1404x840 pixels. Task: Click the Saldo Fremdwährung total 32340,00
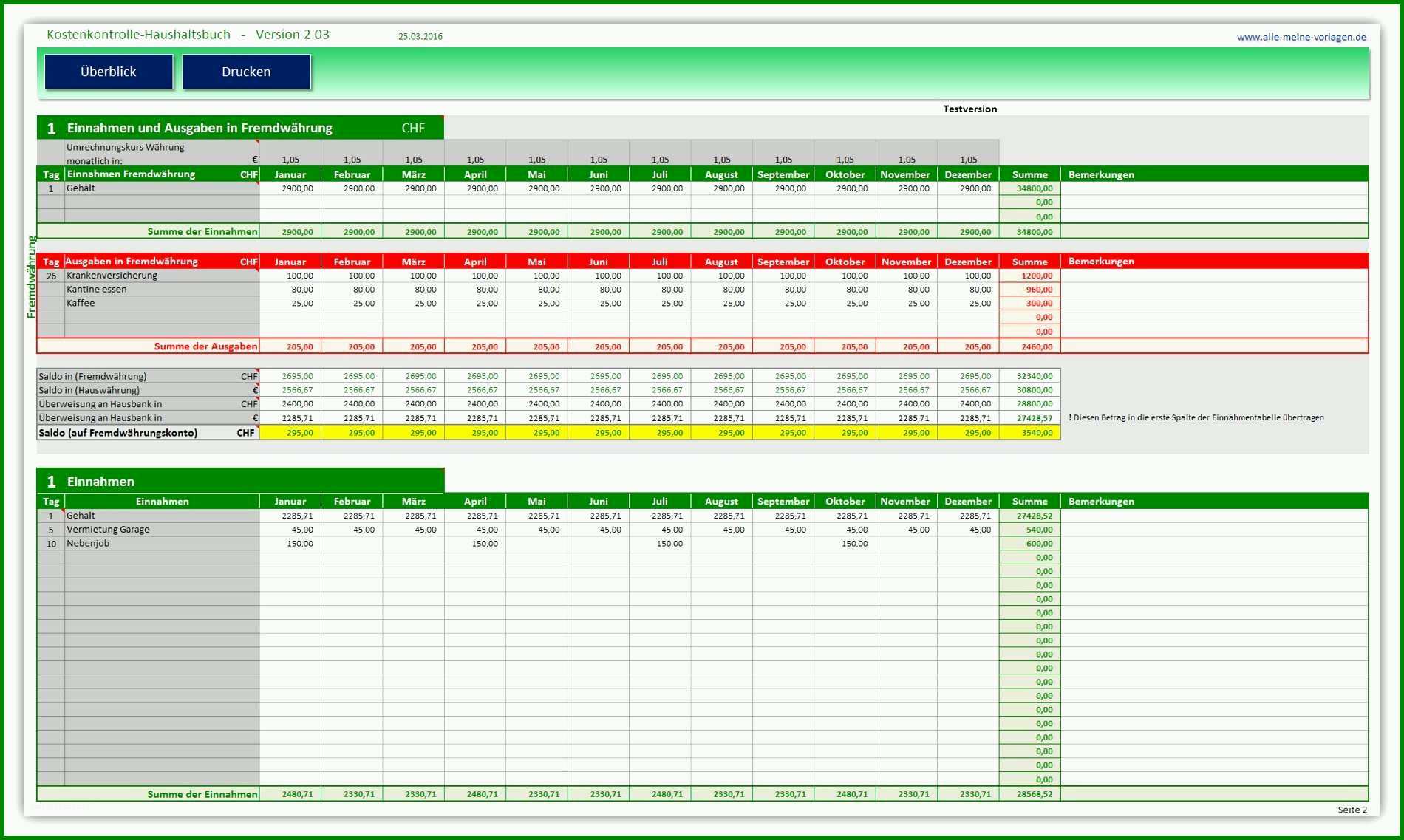1029,376
